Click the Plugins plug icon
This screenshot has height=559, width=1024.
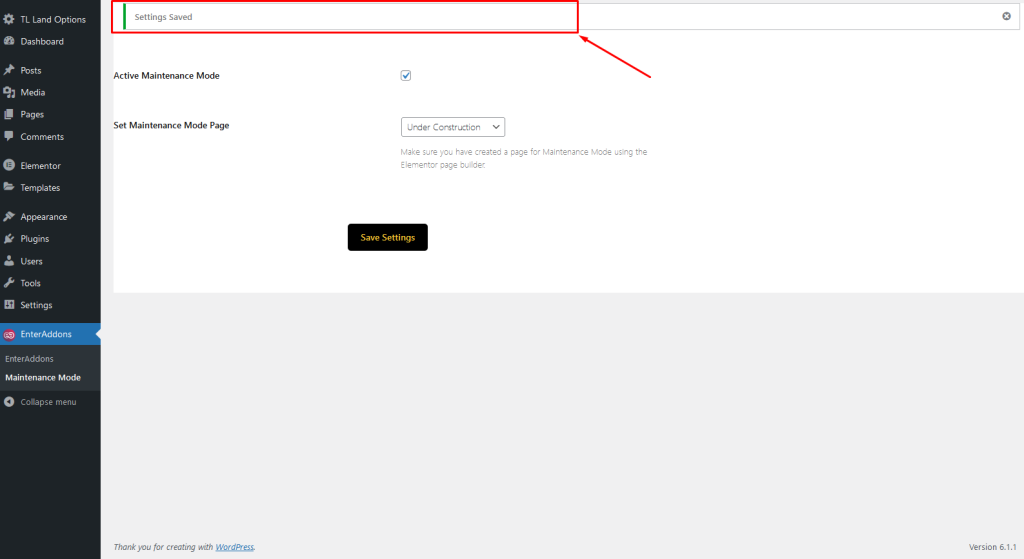9,238
